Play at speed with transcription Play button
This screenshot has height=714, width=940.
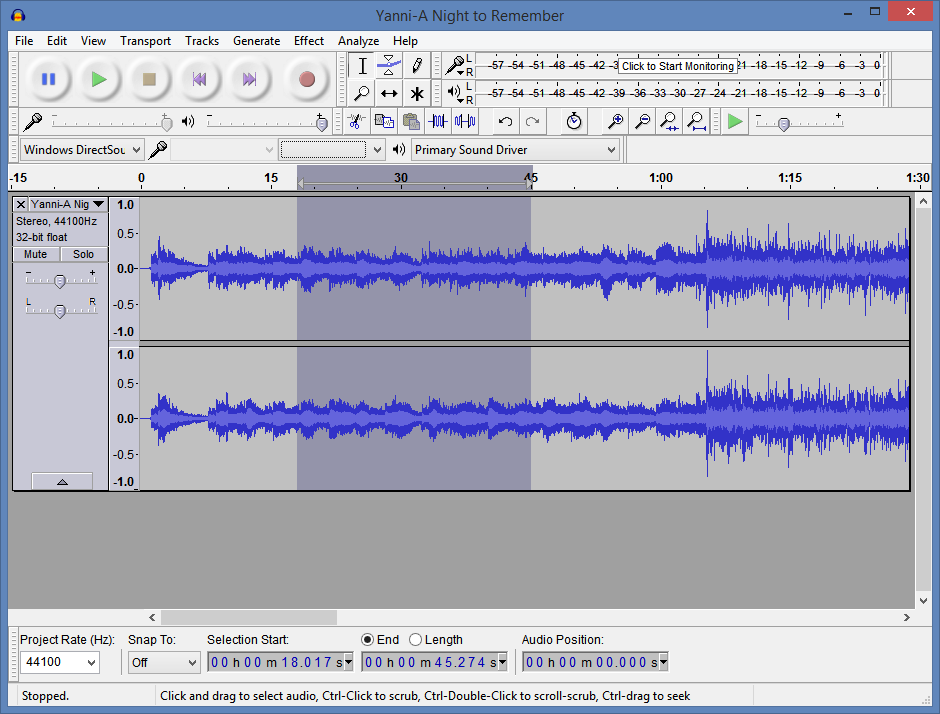point(735,122)
